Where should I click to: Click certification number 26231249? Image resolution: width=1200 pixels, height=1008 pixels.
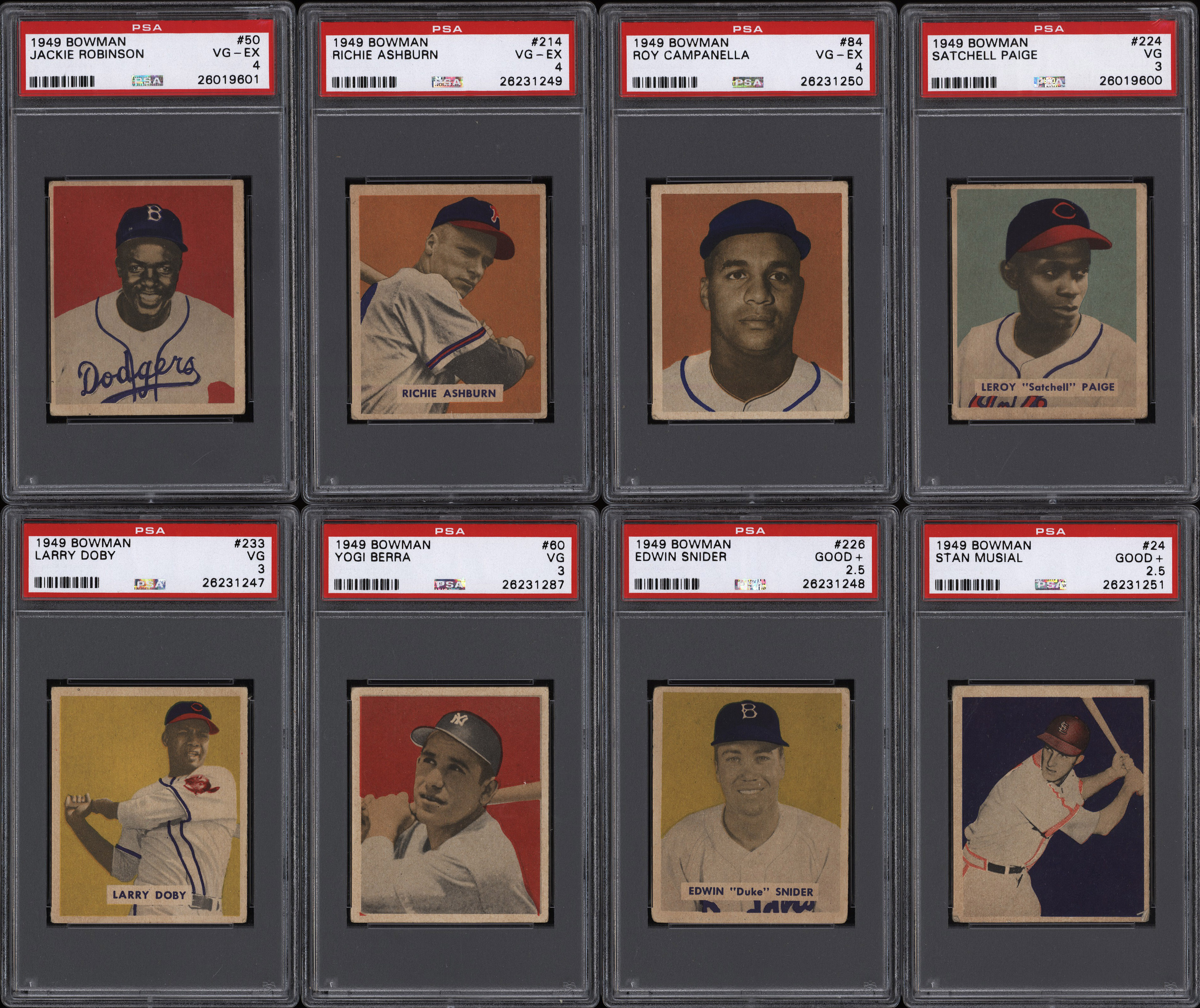tap(531, 82)
